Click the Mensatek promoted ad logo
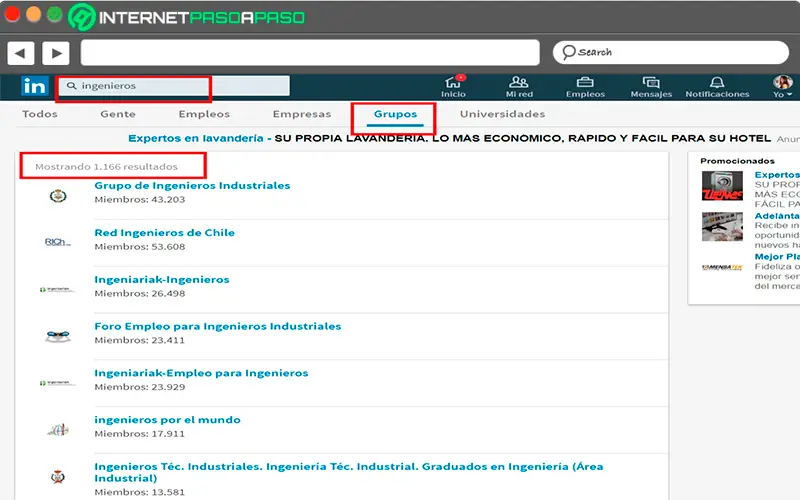The height and width of the screenshot is (500, 800). (x=722, y=267)
